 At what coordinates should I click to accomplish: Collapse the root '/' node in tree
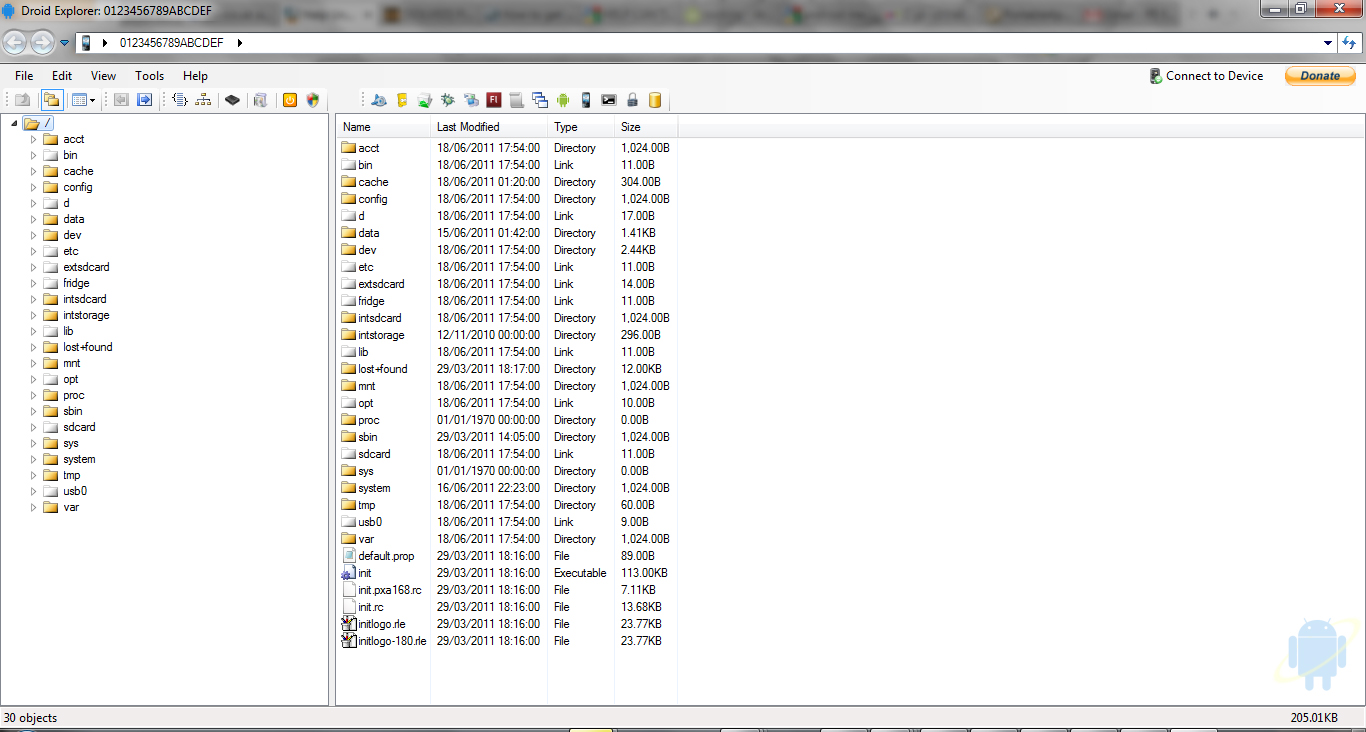(14, 123)
